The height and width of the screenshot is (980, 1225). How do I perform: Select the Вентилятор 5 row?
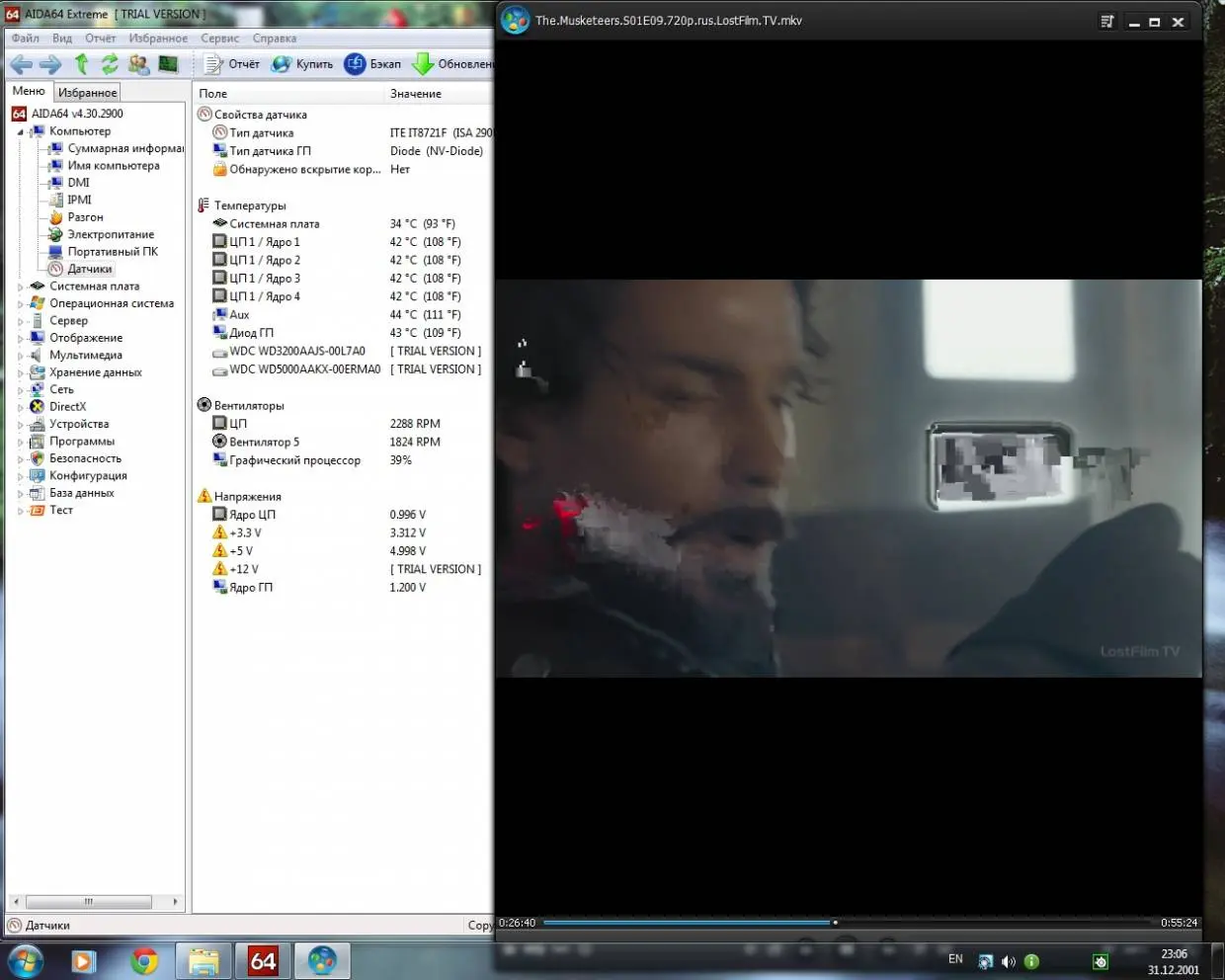pyautogui.click(x=344, y=443)
